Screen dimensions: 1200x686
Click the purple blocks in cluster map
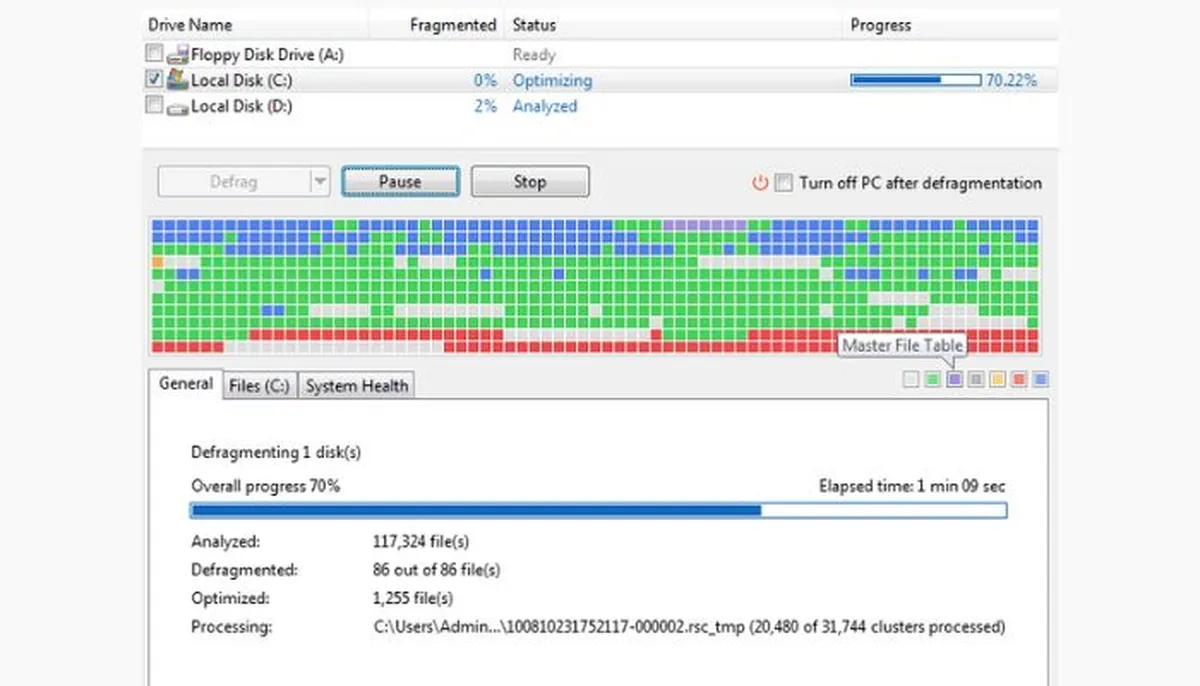(705, 226)
